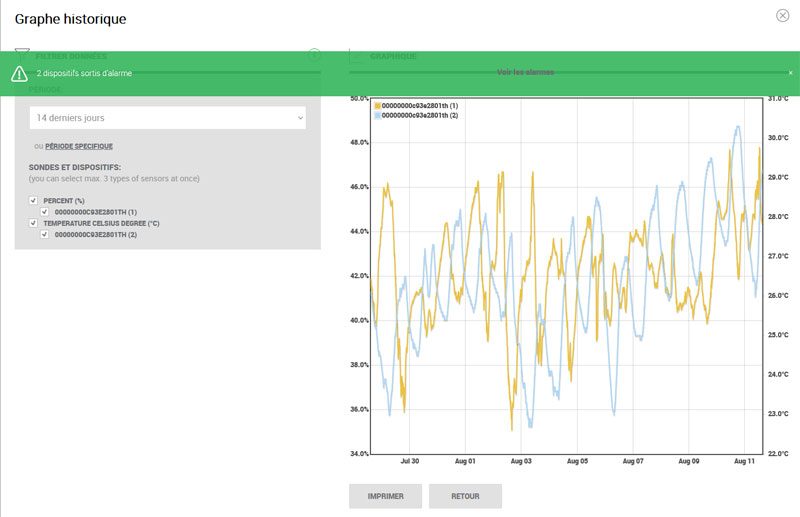The width and height of the screenshot is (800, 517).
Task: Open the 14 derniers jours period dropdown
Action: (168, 118)
